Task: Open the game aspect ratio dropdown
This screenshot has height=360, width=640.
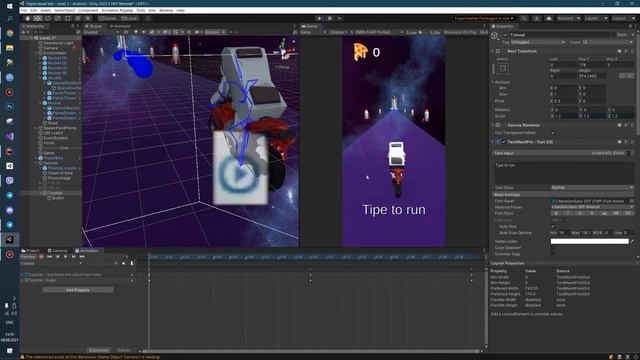Action: [x=379, y=32]
